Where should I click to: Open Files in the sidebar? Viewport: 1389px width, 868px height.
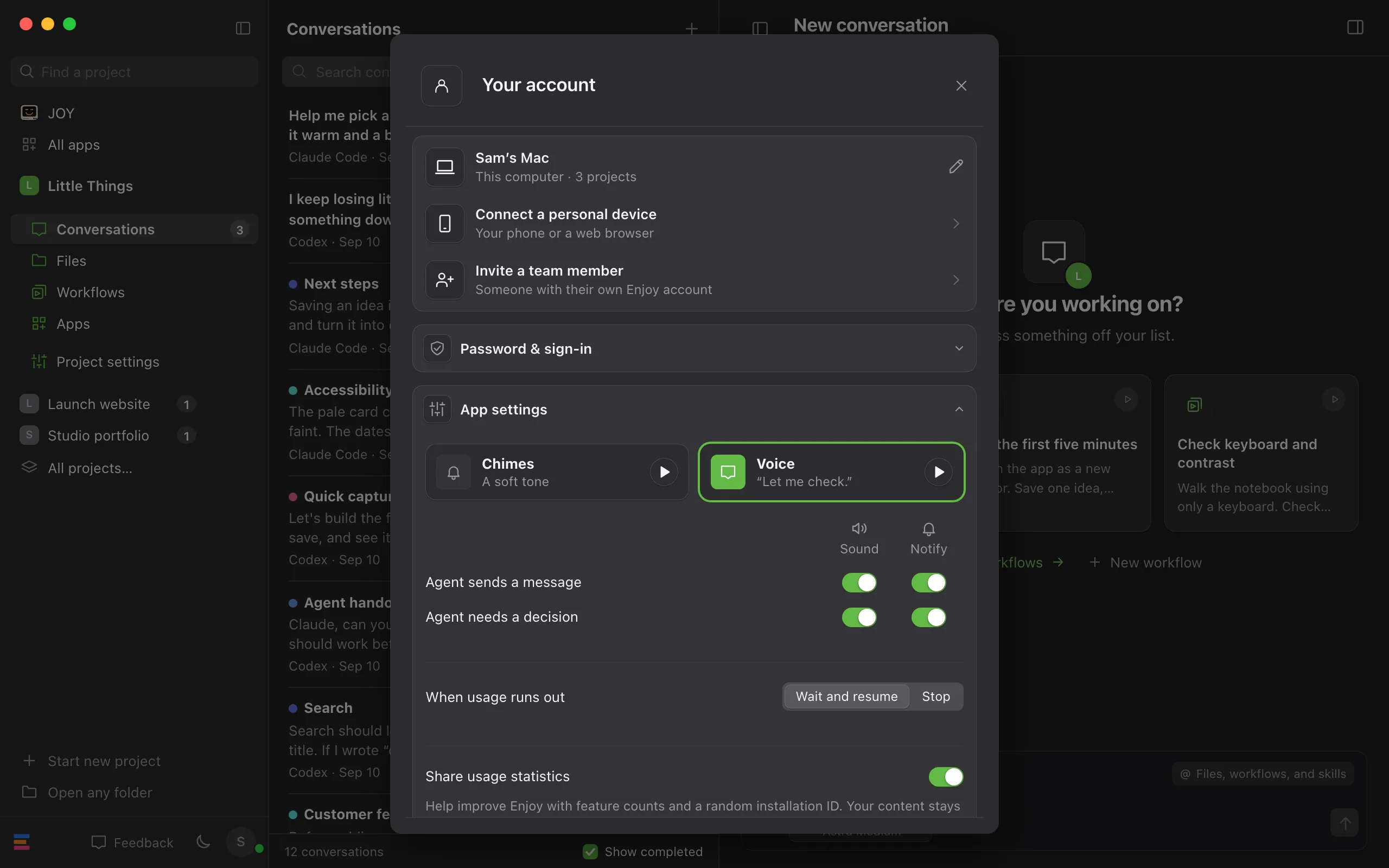(135, 260)
